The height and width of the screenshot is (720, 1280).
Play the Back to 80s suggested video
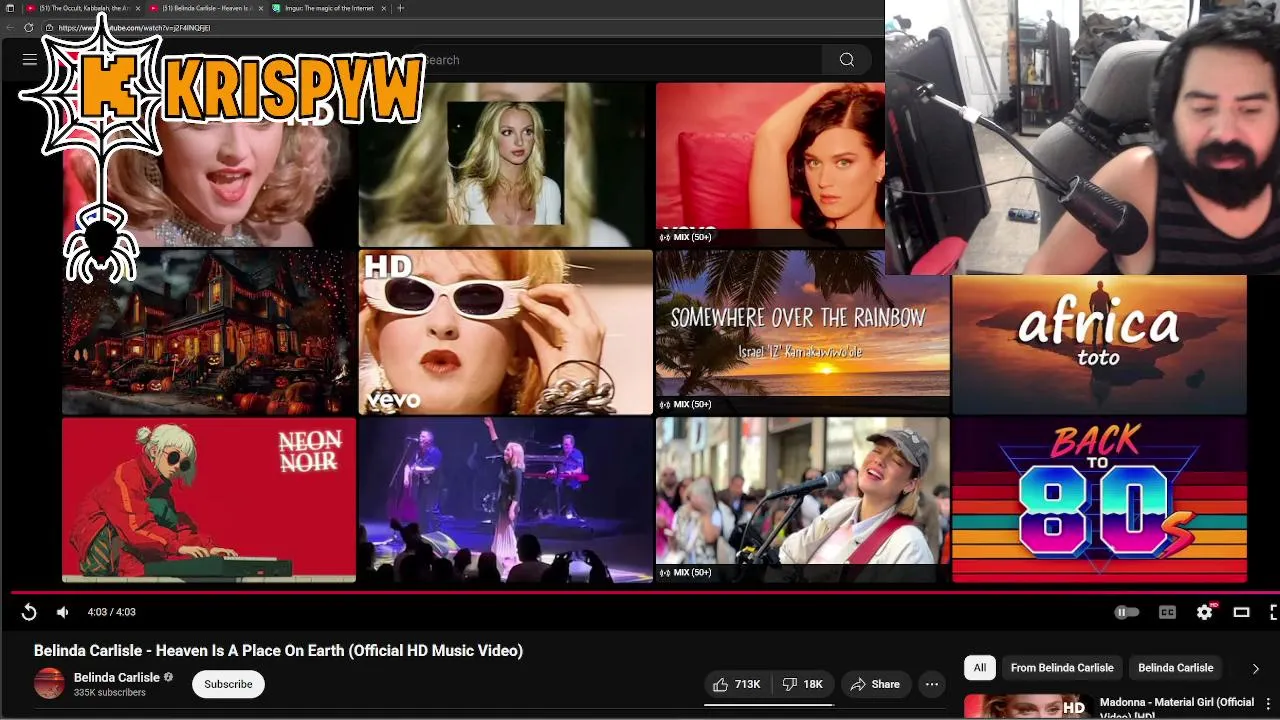tap(1099, 500)
